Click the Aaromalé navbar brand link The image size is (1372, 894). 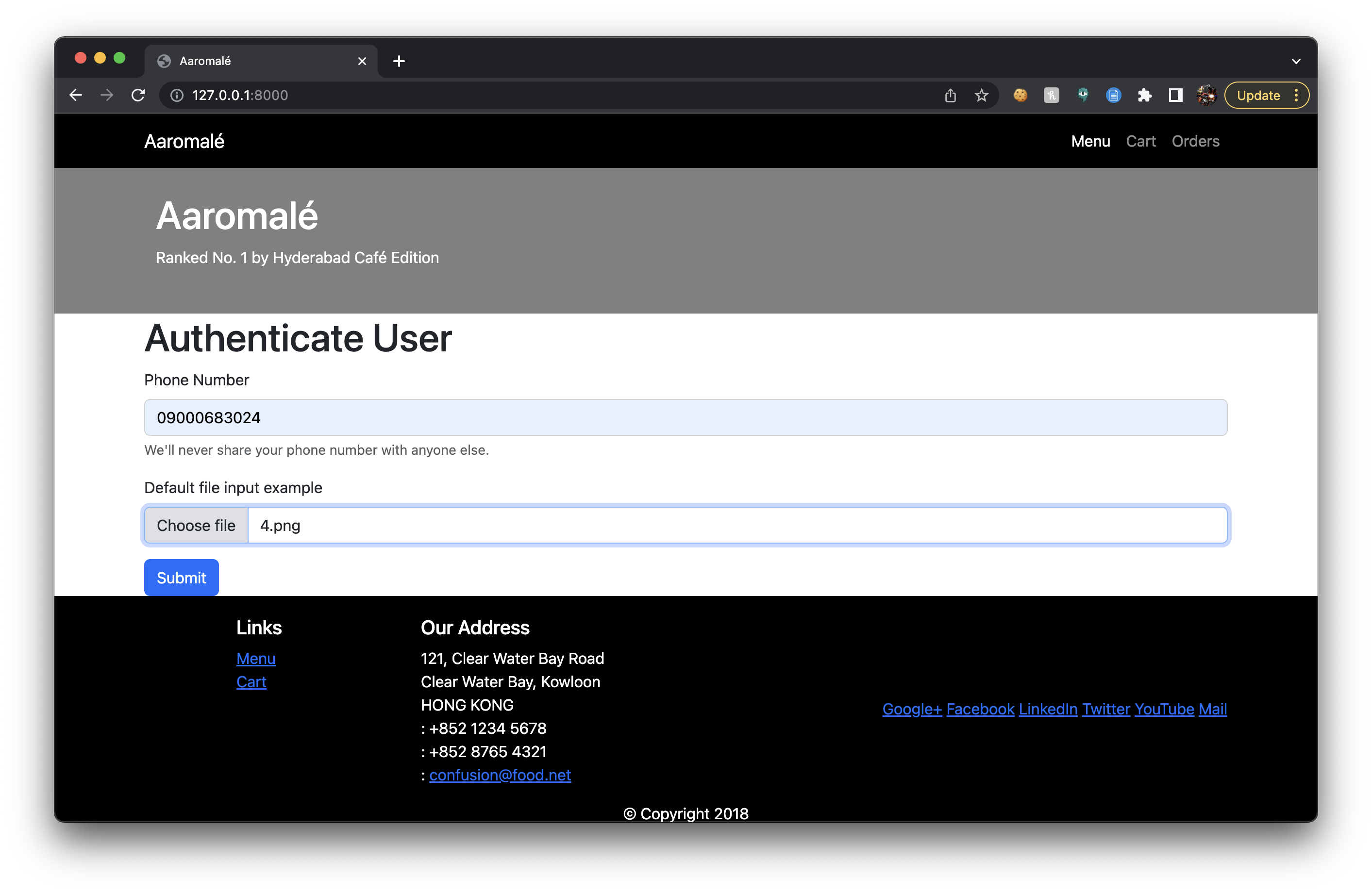[184, 141]
